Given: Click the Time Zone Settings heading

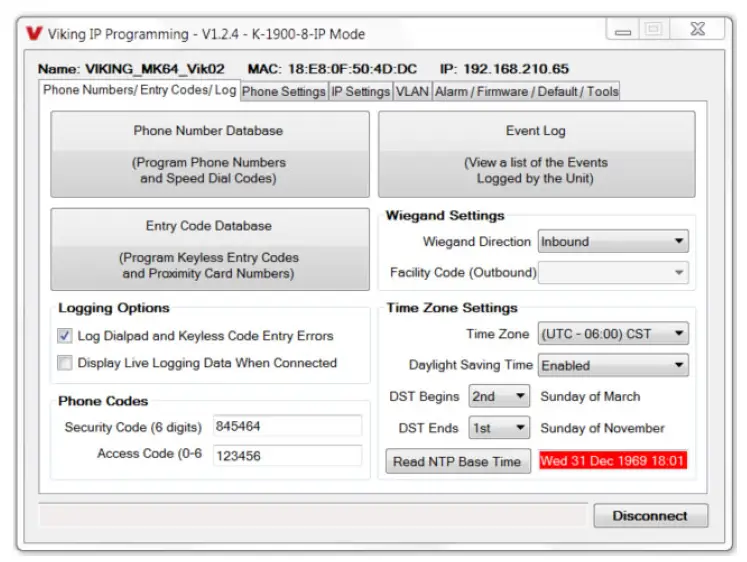Looking at the screenshot, I should pyautogui.click(x=452, y=308).
